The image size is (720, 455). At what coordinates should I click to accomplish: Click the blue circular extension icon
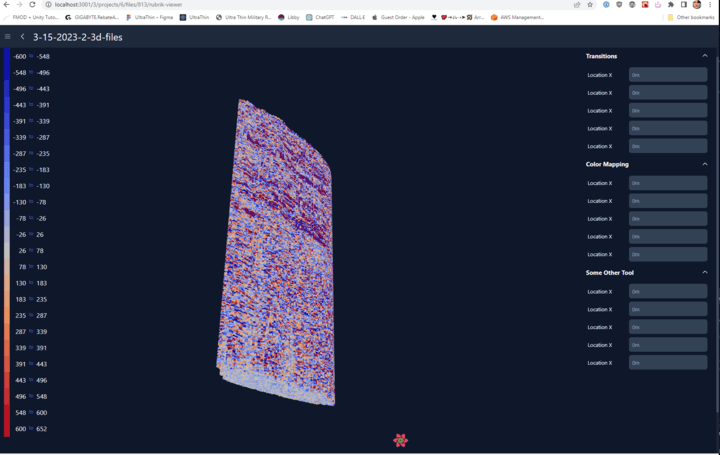tap(606, 5)
